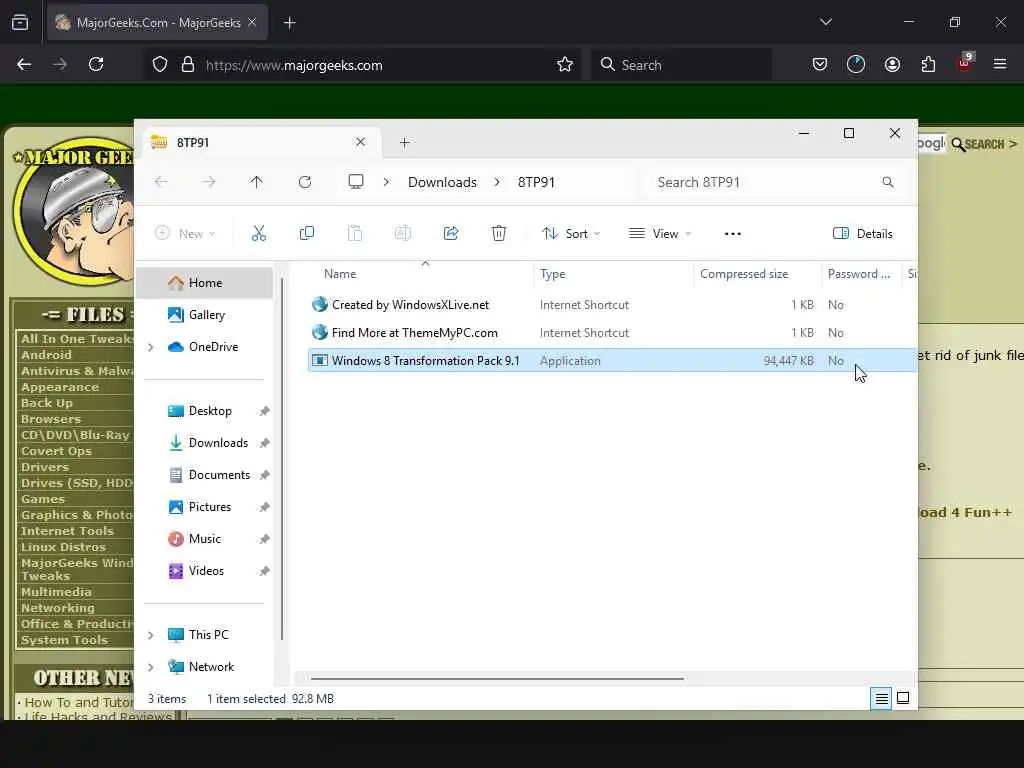Open the browser account profile icon
The image size is (1024, 768).
pyautogui.click(x=892, y=64)
